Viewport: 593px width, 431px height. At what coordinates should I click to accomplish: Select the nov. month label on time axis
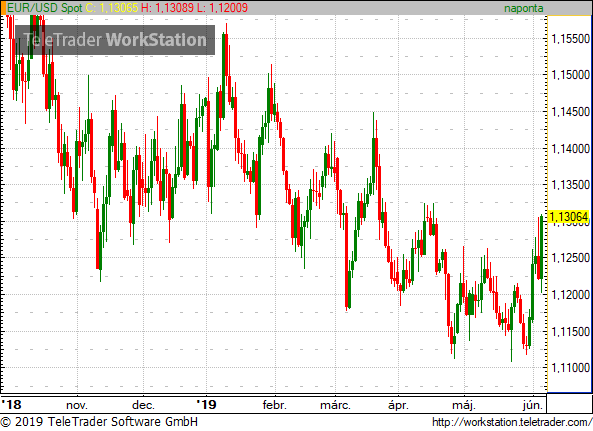pyautogui.click(x=77, y=405)
